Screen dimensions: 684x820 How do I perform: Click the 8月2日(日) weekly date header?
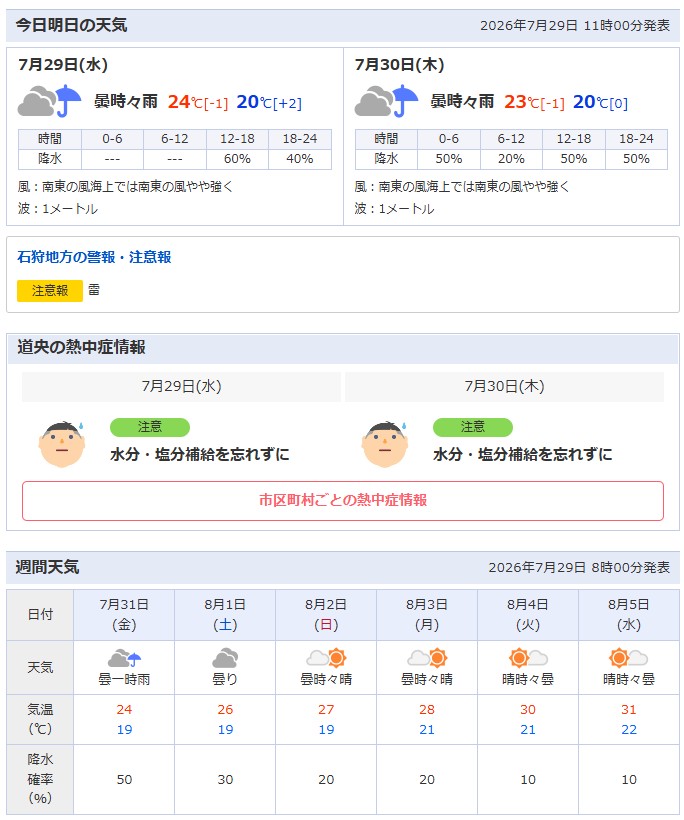[x=326, y=614]
